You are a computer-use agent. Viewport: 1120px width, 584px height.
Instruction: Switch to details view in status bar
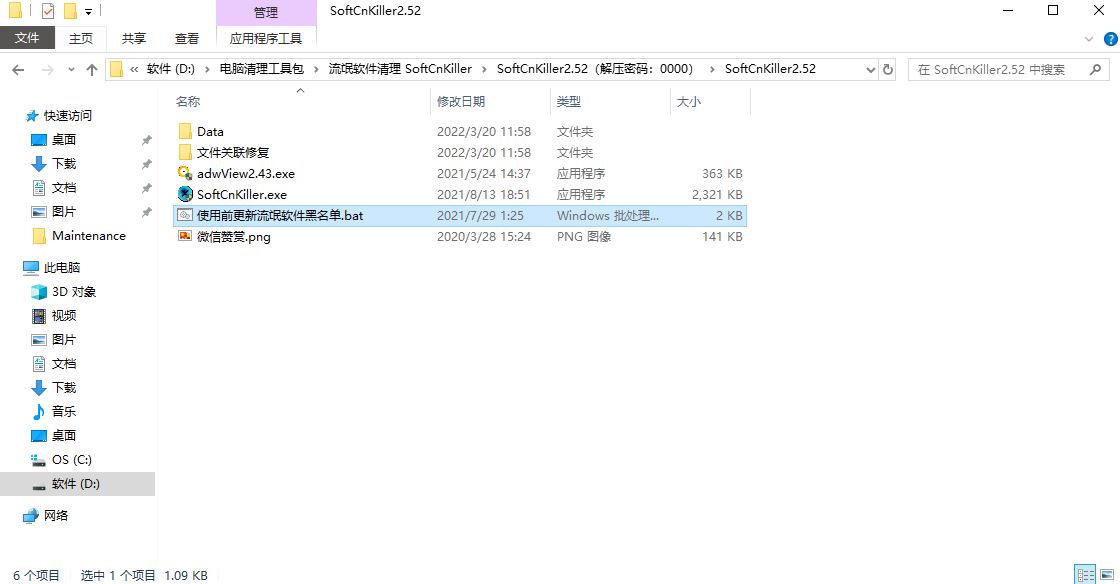click(1084, 575)
